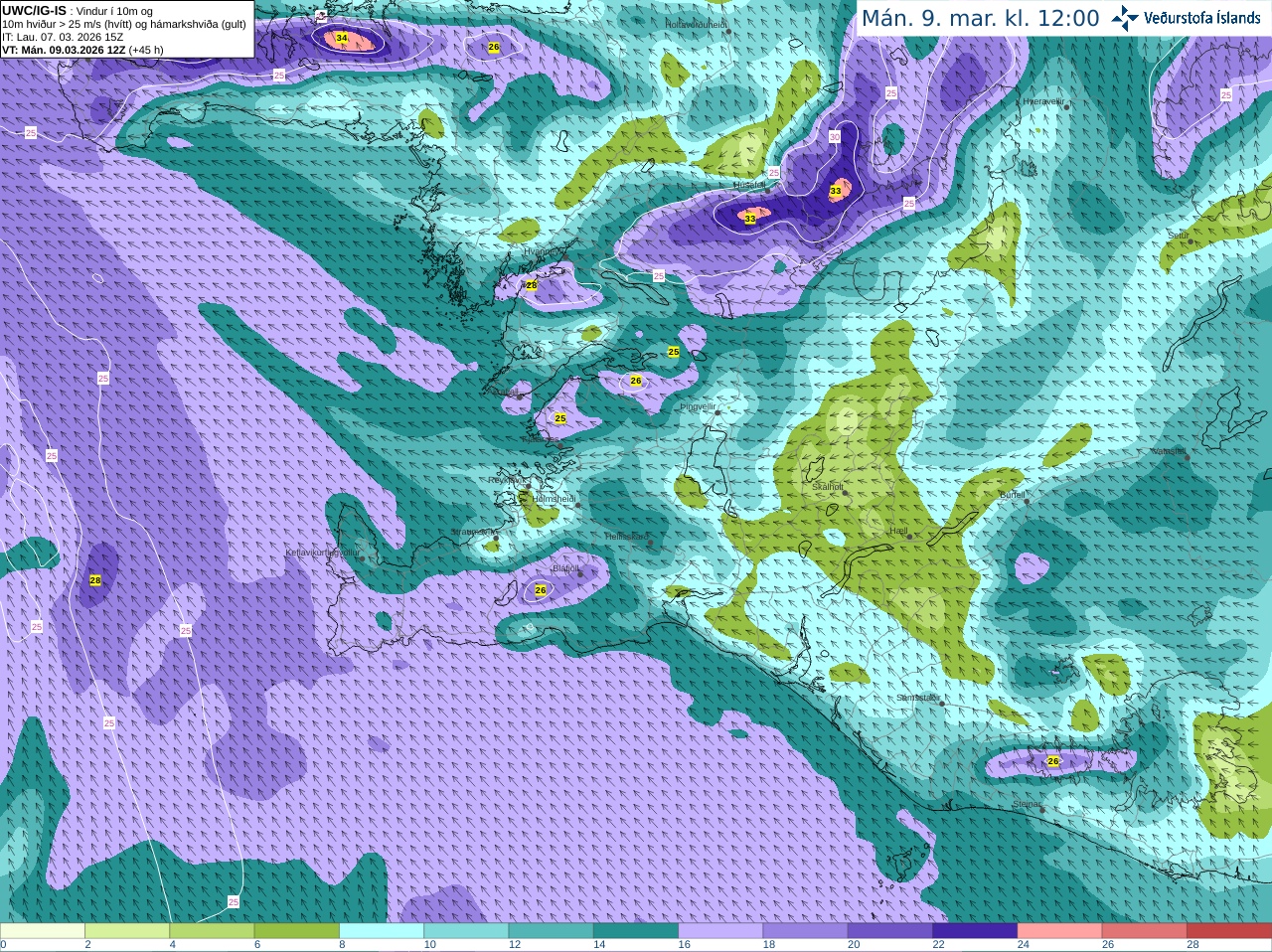This screenshot has width=1272, height=952.
Task: Select the 2–4 m/s legend swatch
Action: 127,931
